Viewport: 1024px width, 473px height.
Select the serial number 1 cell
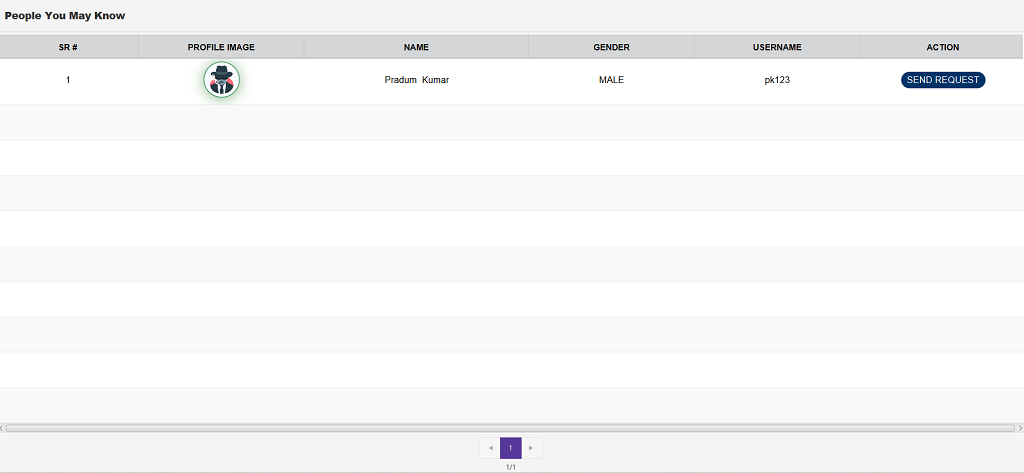tap(69, 80)
